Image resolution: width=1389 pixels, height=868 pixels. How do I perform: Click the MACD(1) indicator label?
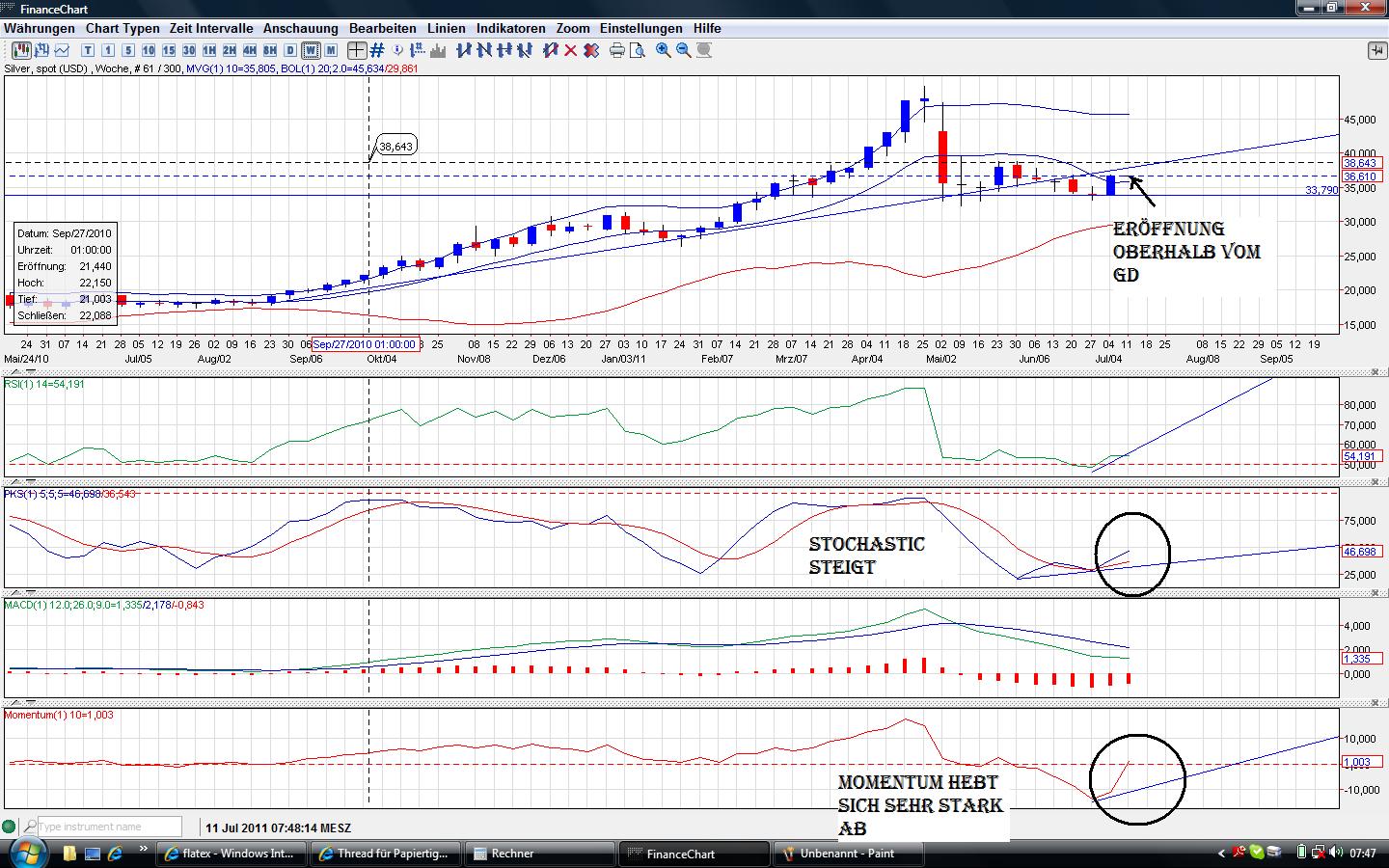pos(104,605)
